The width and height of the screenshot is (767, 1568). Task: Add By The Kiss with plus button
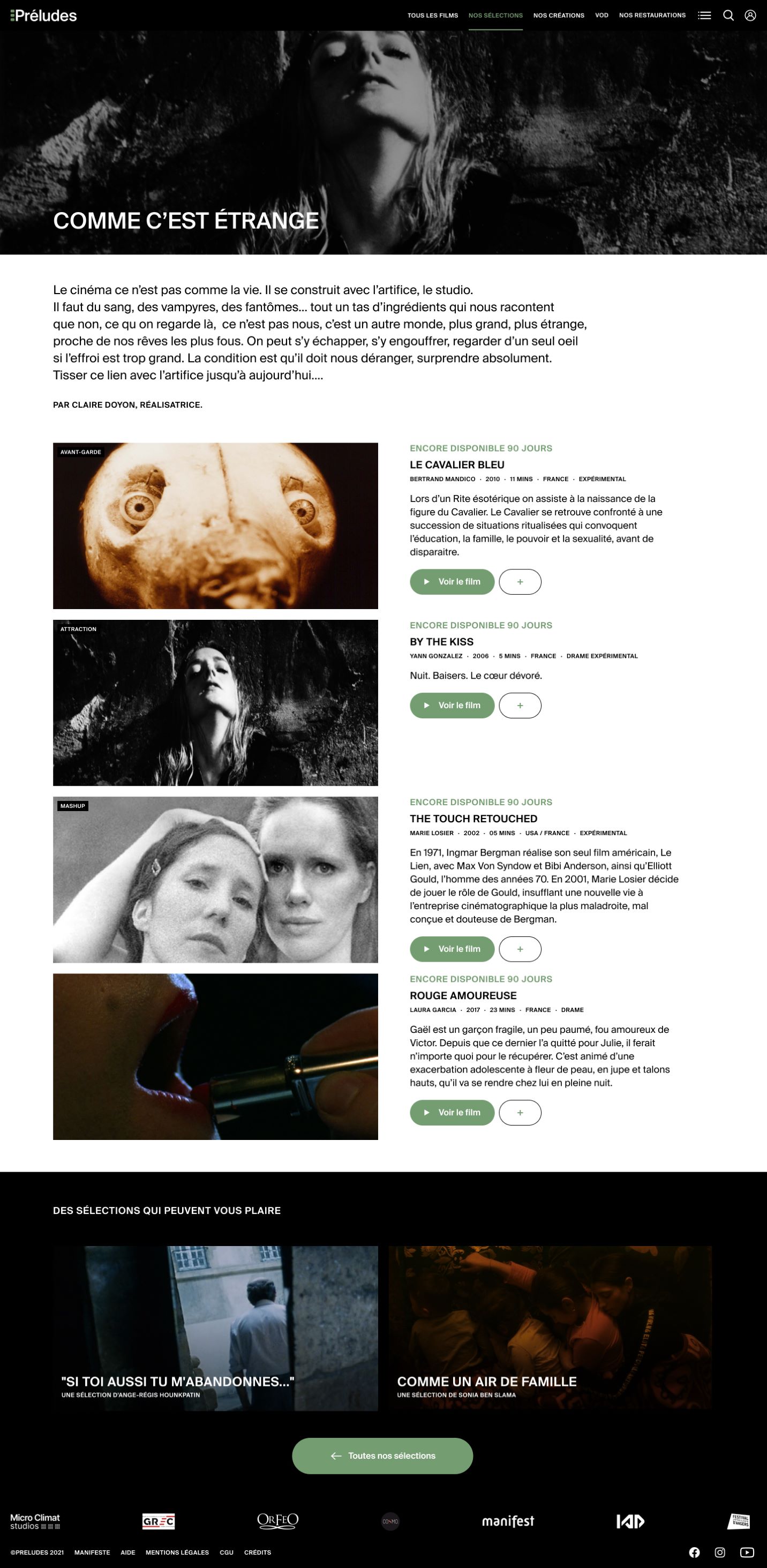520,706
